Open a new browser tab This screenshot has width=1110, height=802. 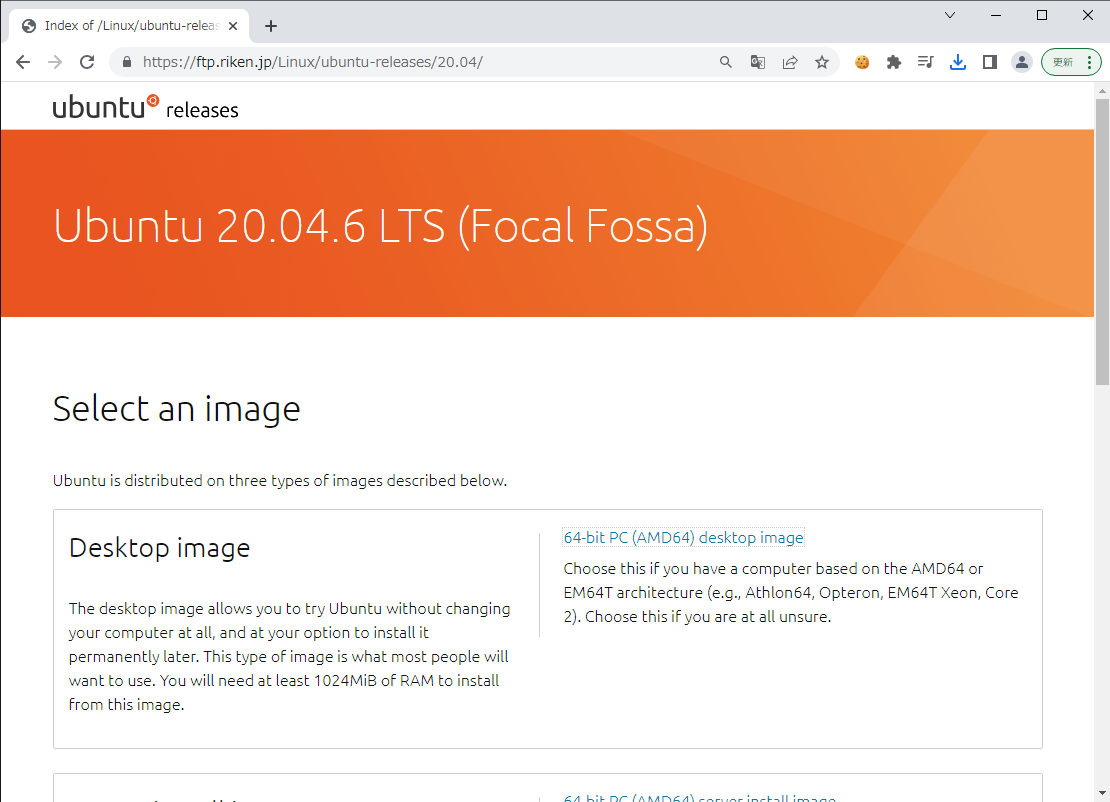(x=270, y=26)
